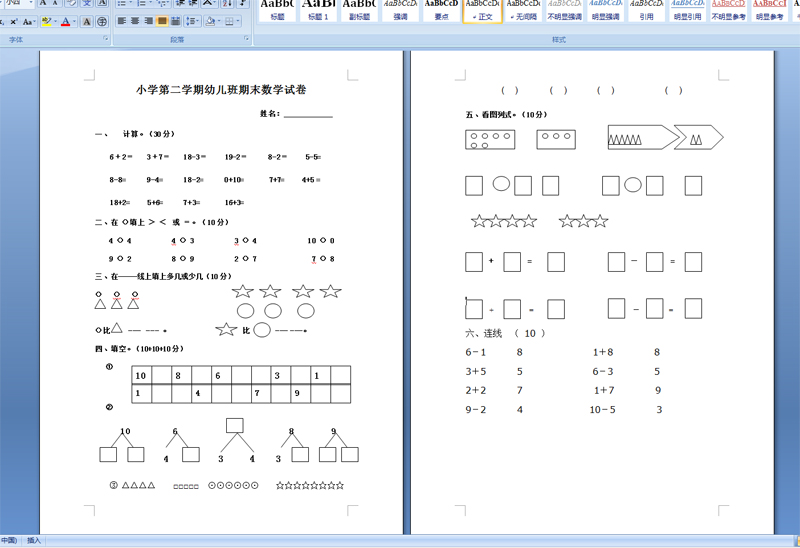Click the expression 3+5
The width and height of the screenshot is (800, 548).
pos(476,371)
